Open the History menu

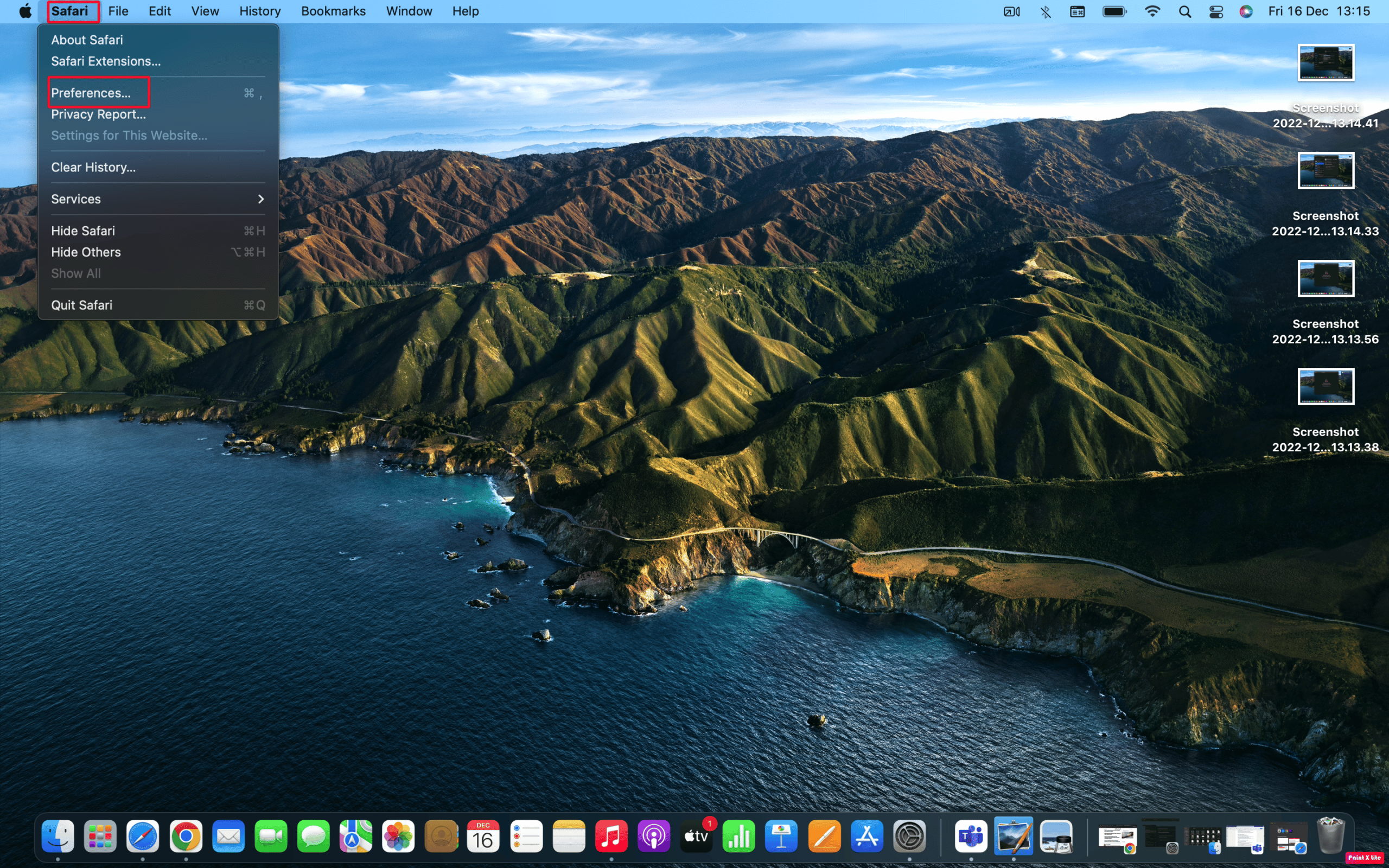coord(259,11)
